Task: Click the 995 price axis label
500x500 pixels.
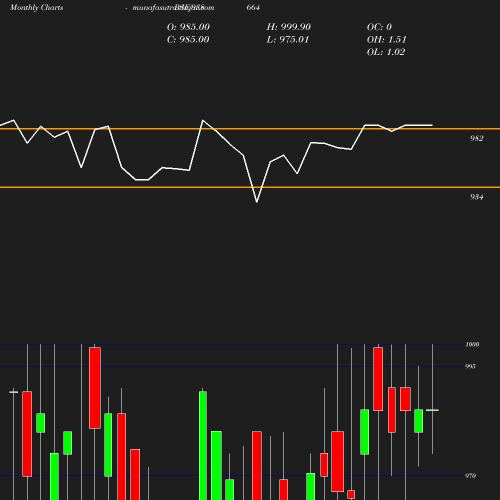Action: [470, 366]
